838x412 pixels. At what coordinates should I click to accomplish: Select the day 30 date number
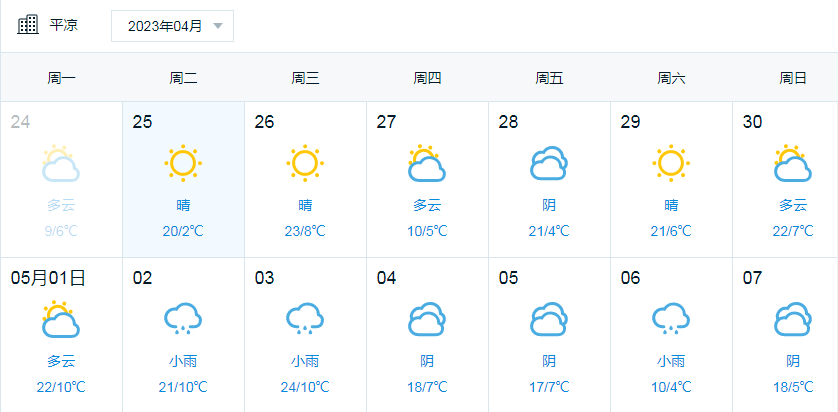[x=752, y=122]
